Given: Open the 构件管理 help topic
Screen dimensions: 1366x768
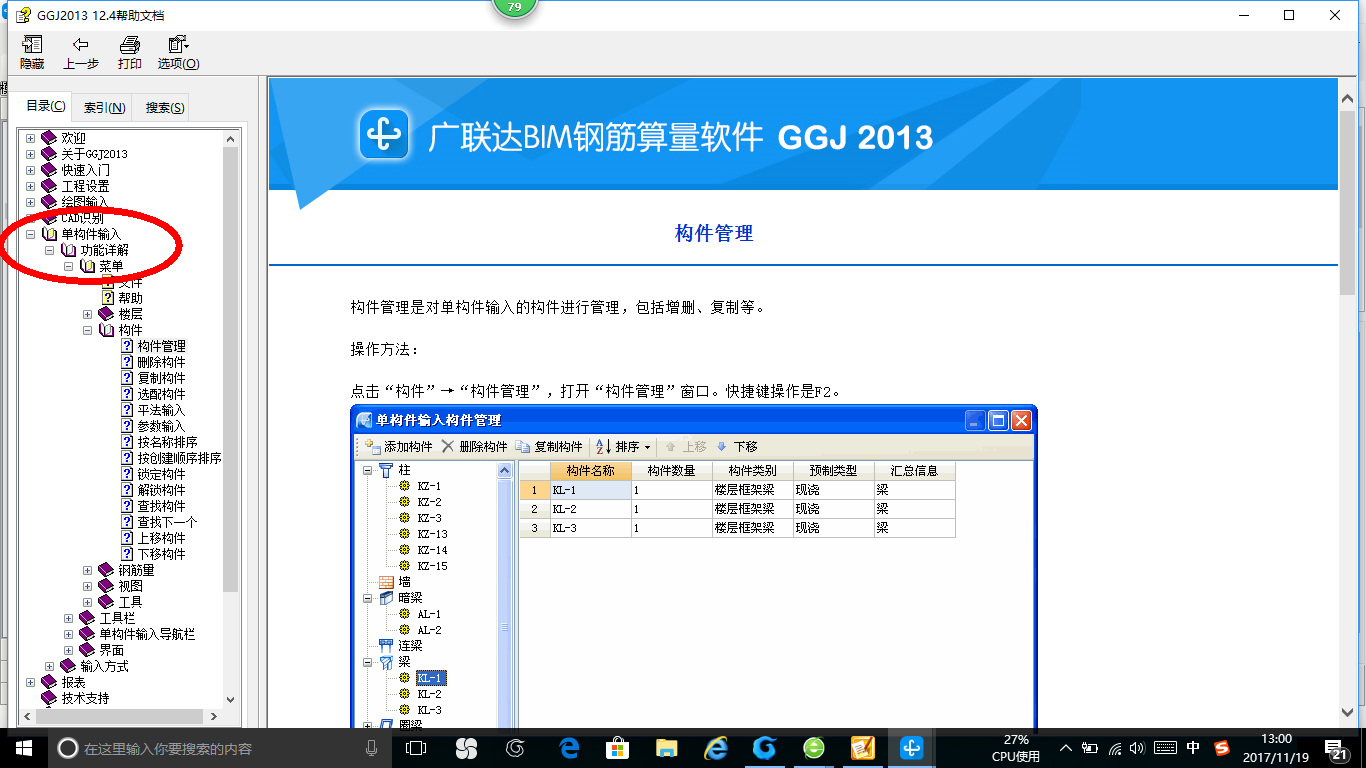Looking at the screenshot, I should point(161,346).
